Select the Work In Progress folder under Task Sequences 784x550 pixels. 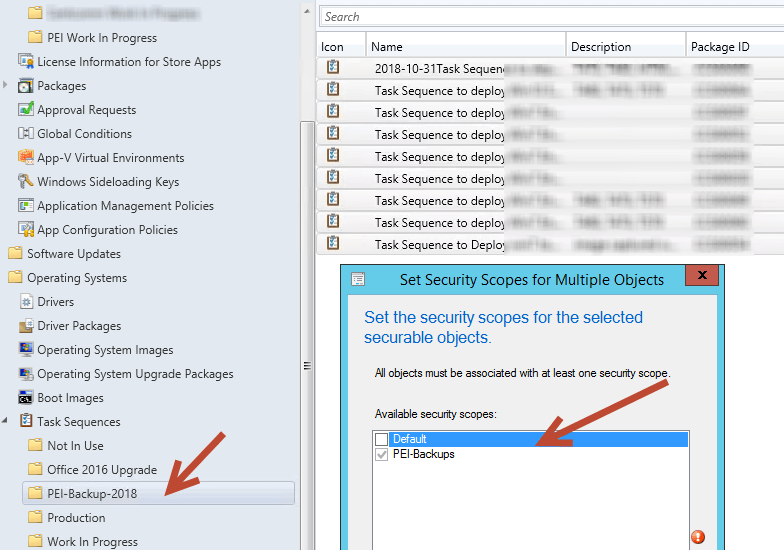click(92, 542)
